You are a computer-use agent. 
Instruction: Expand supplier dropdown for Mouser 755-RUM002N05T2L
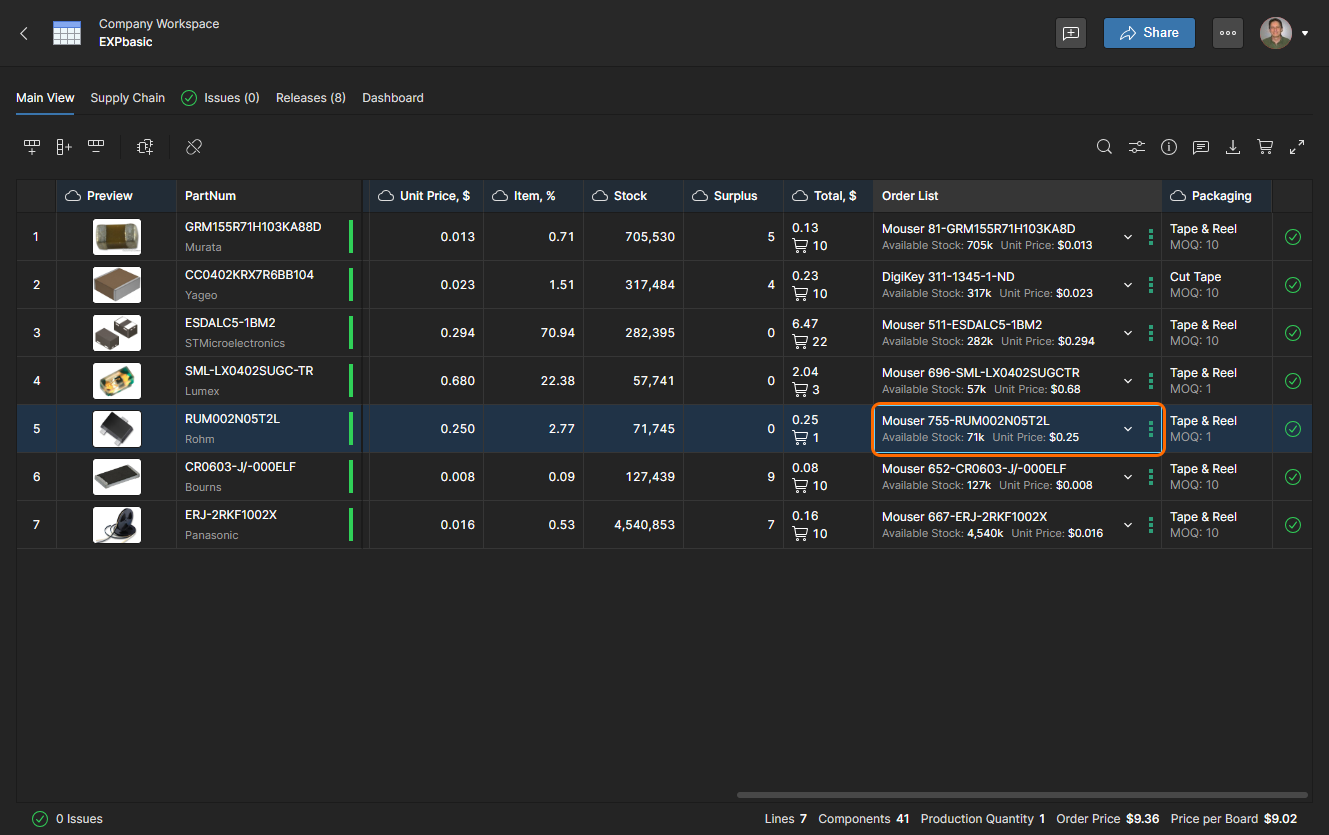(x=1128, y=429)
